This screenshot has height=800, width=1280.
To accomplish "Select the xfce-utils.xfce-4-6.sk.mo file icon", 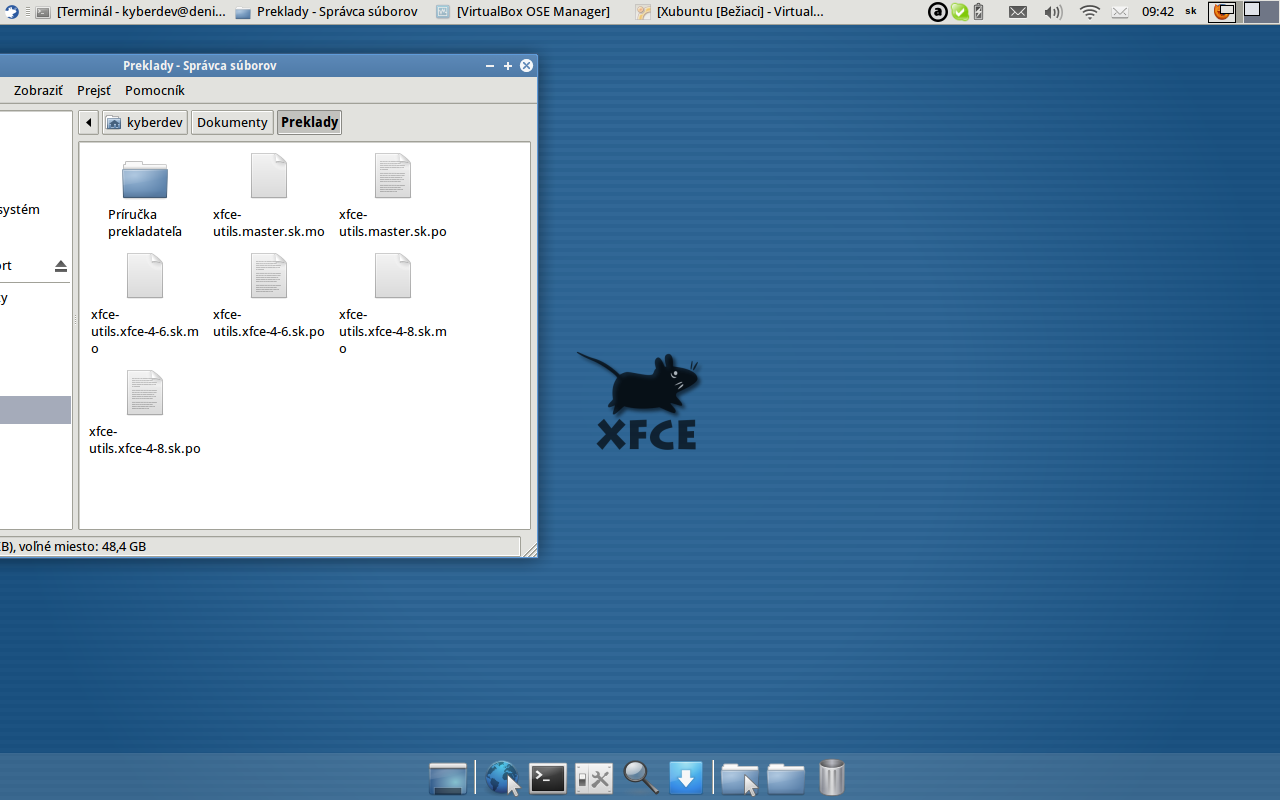I will click(145, 276).
